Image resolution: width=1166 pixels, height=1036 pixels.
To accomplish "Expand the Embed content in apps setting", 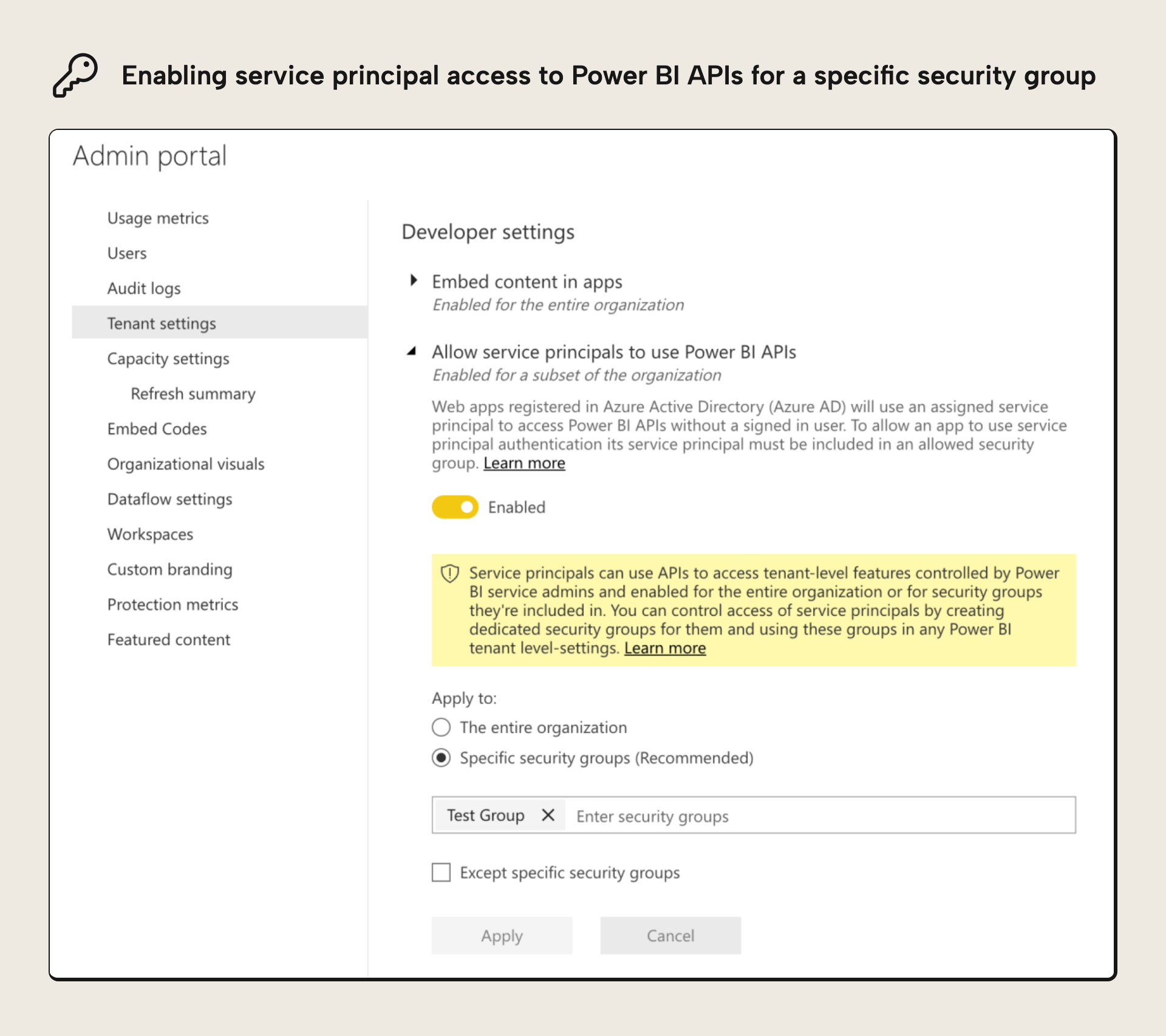I will (x=414, y=281).
